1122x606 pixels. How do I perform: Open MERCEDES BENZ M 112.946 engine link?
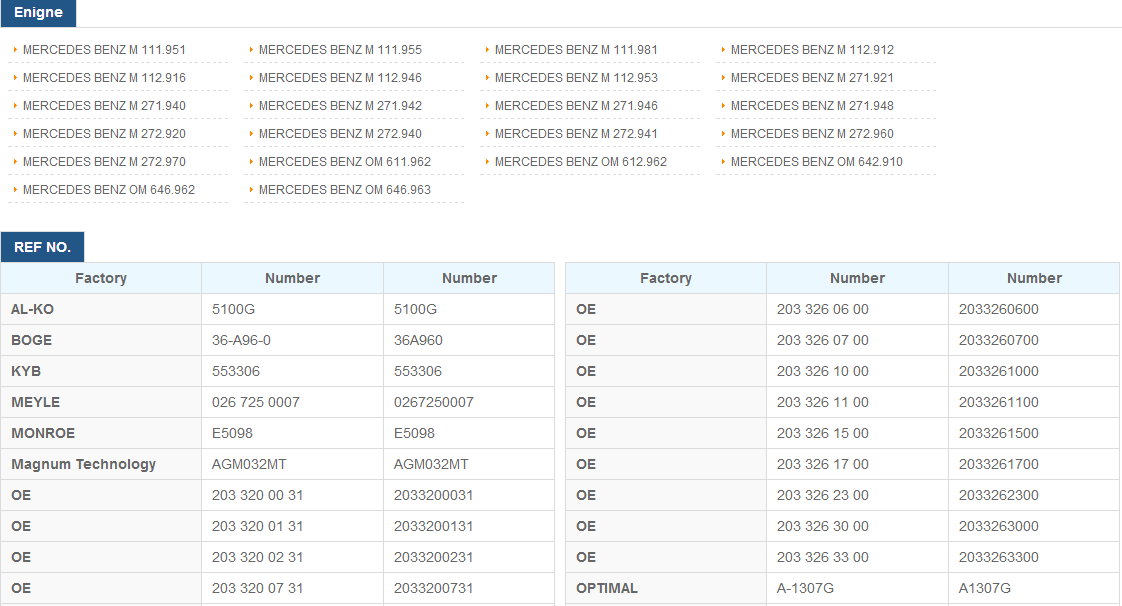click(340, 77)
